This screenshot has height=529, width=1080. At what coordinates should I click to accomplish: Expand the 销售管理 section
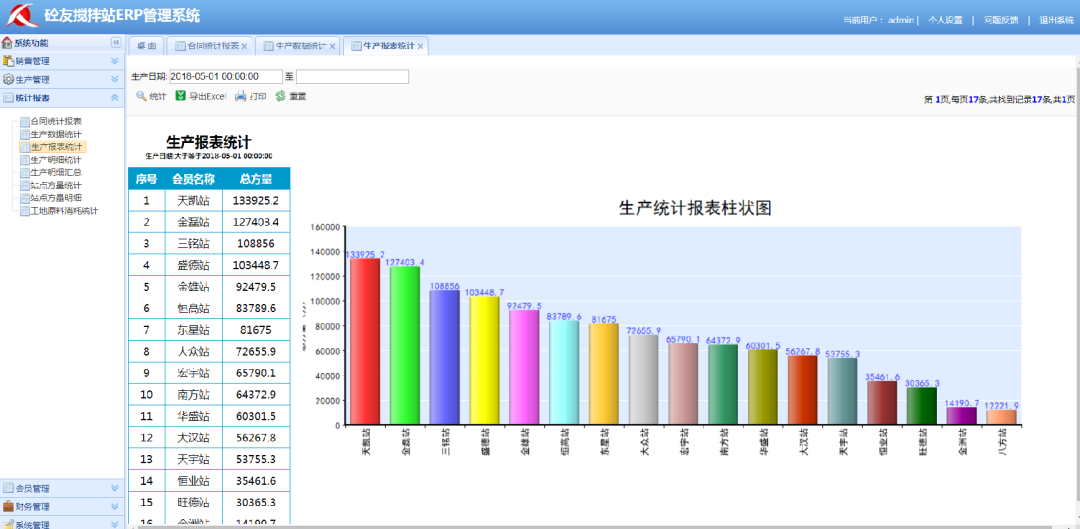point(114,61)
